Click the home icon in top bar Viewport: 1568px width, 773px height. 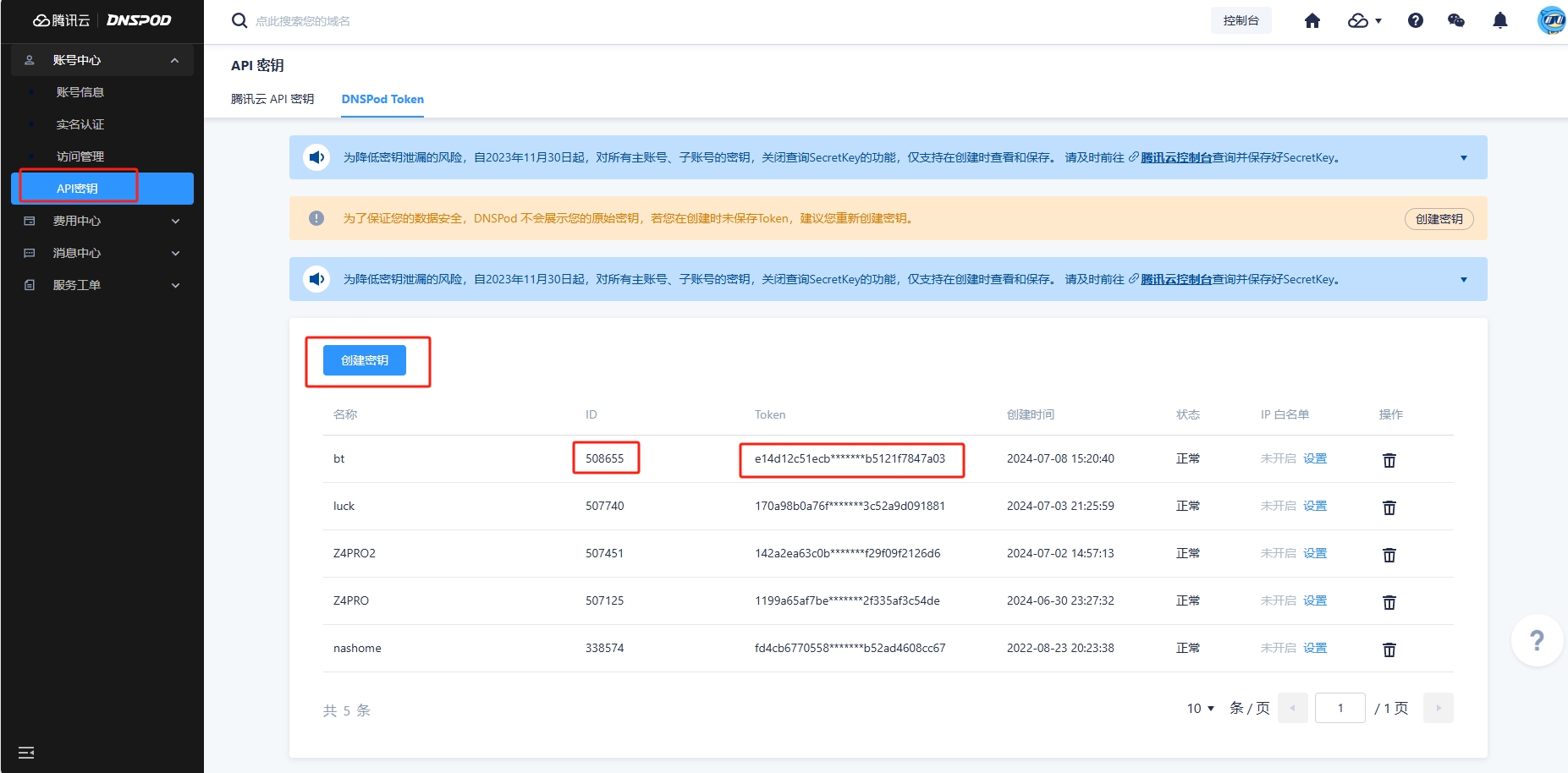click(x=1312, y=21)
